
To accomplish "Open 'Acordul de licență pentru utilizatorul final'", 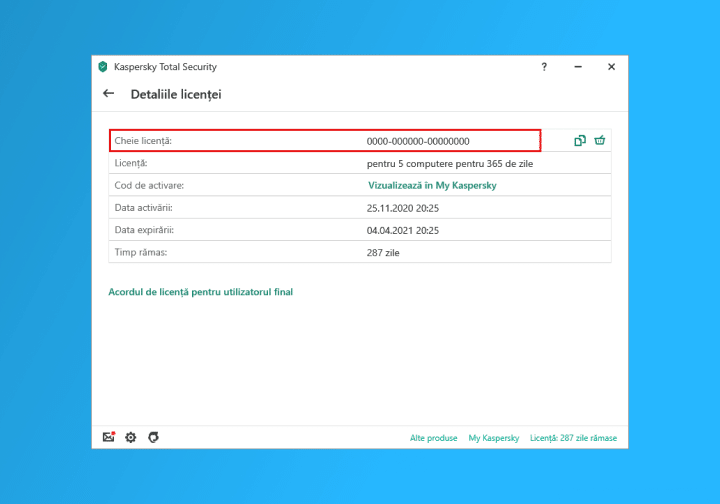I will click(200, 292).
